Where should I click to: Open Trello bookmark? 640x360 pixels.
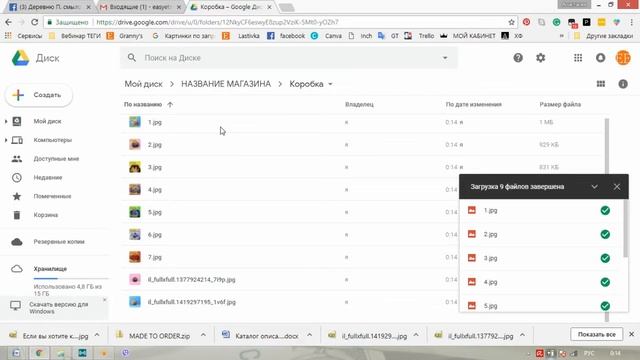pos(419,36)
